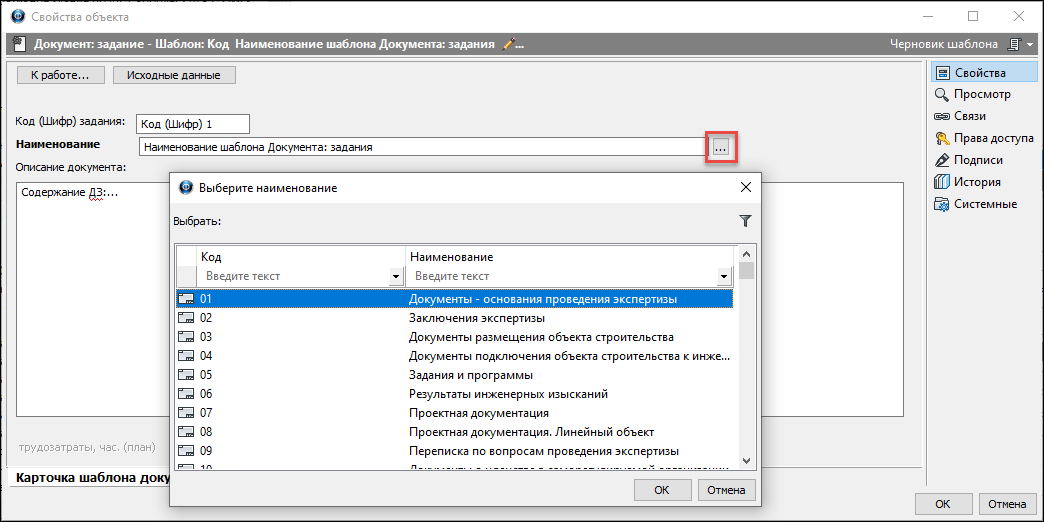This screenshot has height=522, width=1044.
Task: Open the Связи section
Action: coord(970,116)
